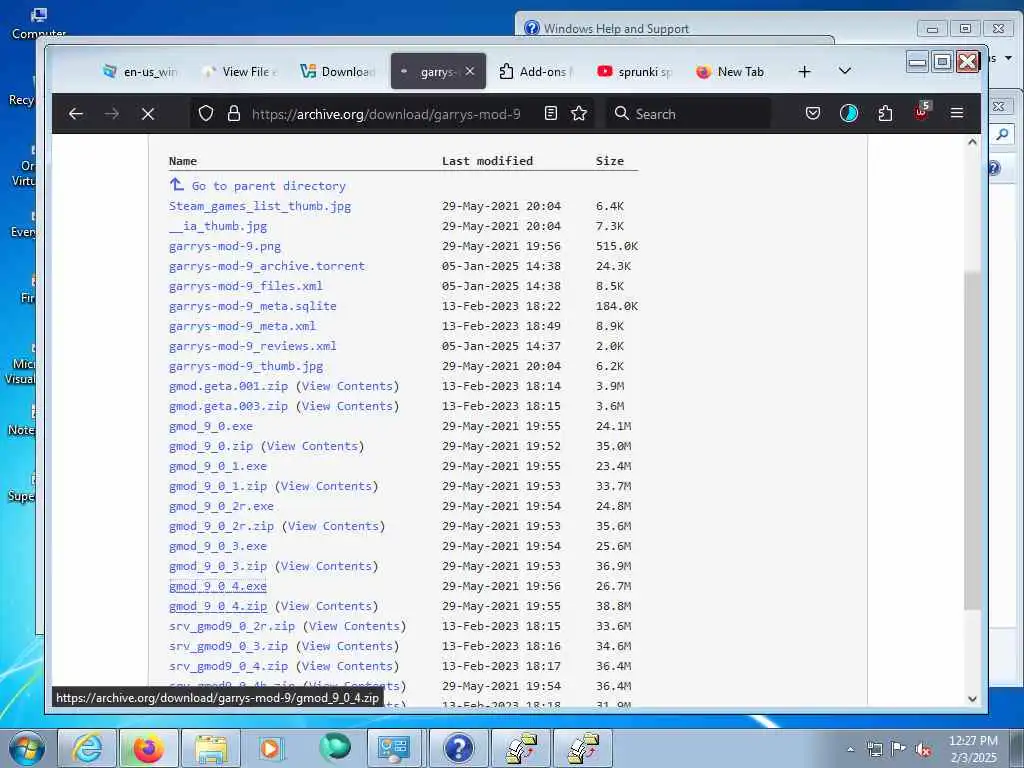
Task: Click the page scroll down arrow
Action: 972,698
